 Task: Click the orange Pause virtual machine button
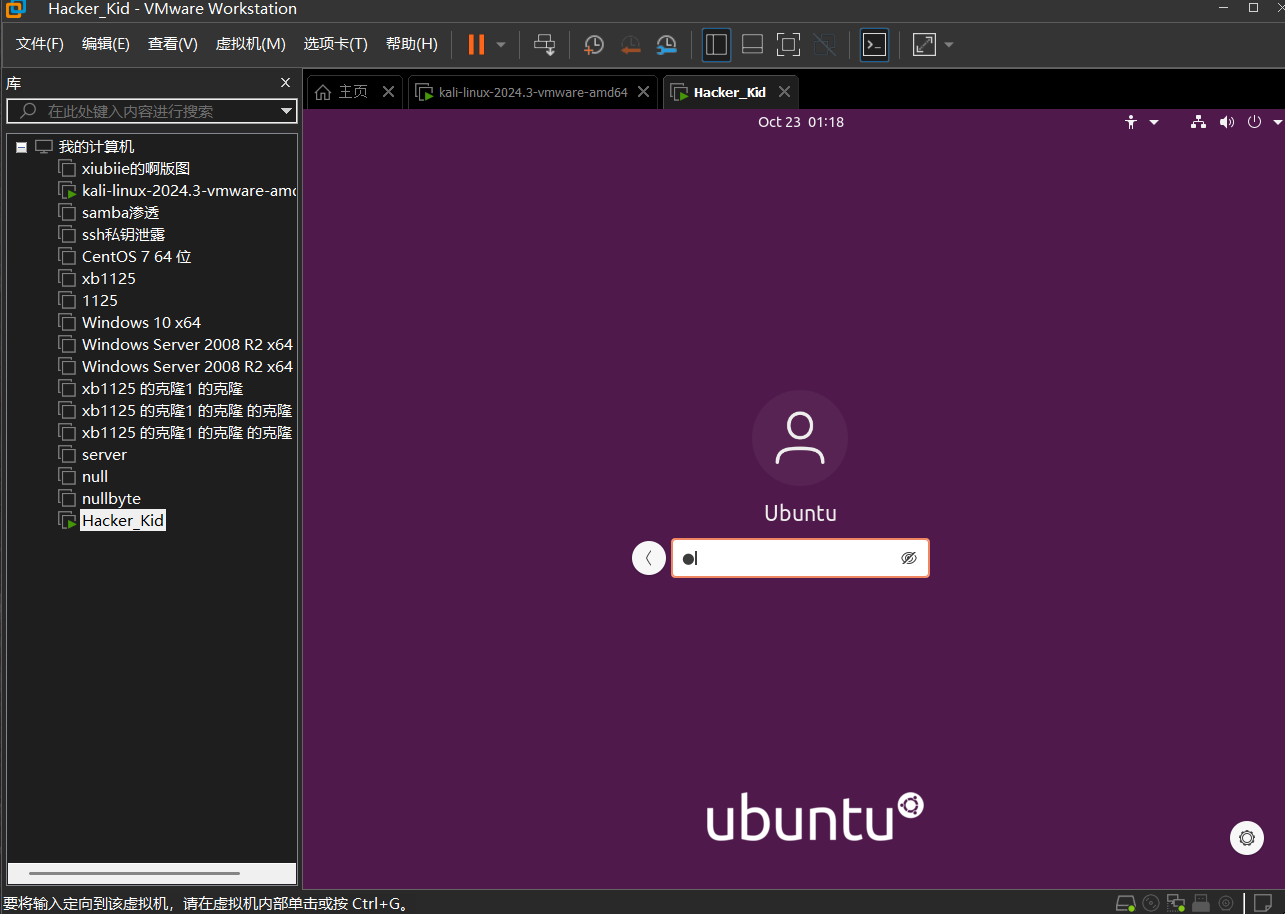pyautogui.click(x=476, y=45)
